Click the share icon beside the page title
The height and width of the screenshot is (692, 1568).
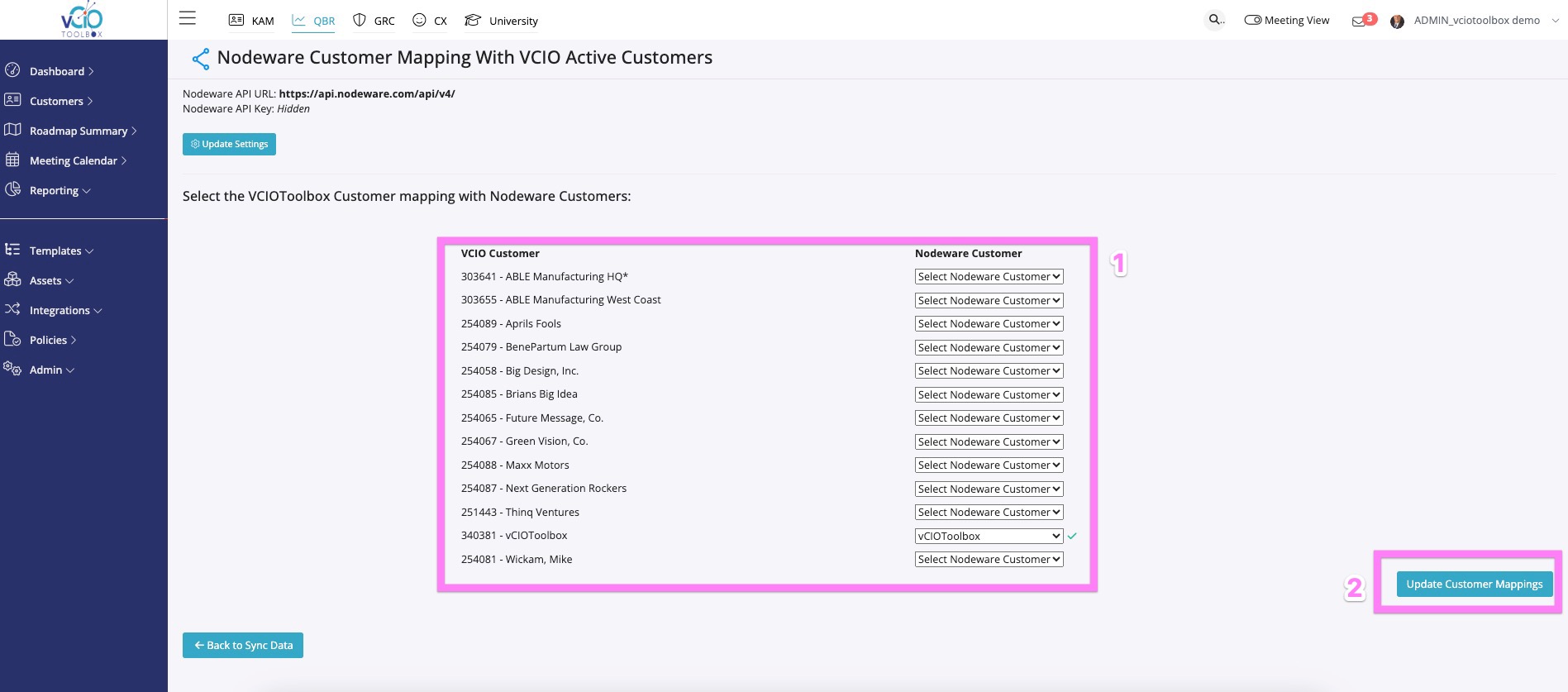point(200,59)
